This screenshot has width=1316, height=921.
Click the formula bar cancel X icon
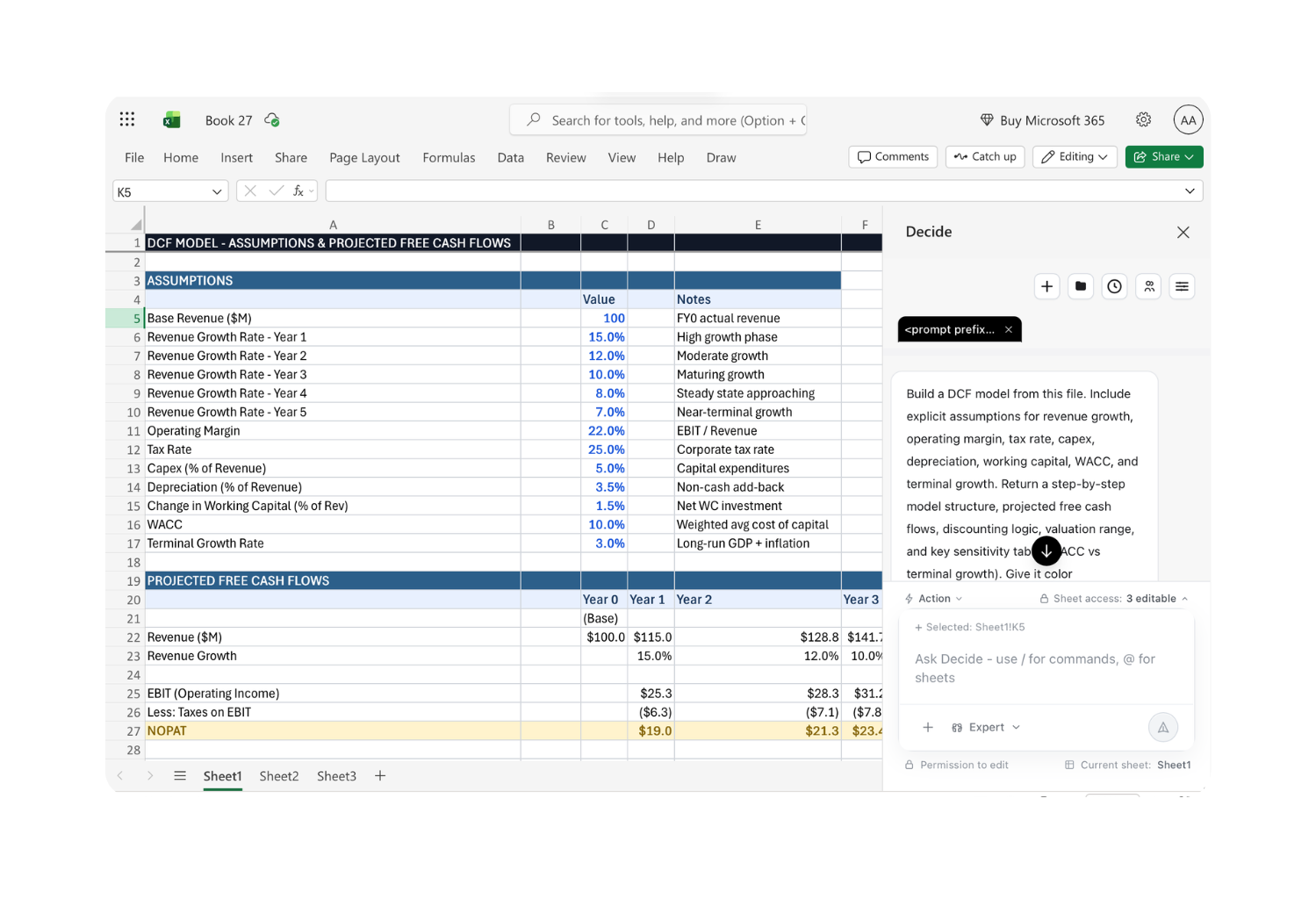pos(250,191)
